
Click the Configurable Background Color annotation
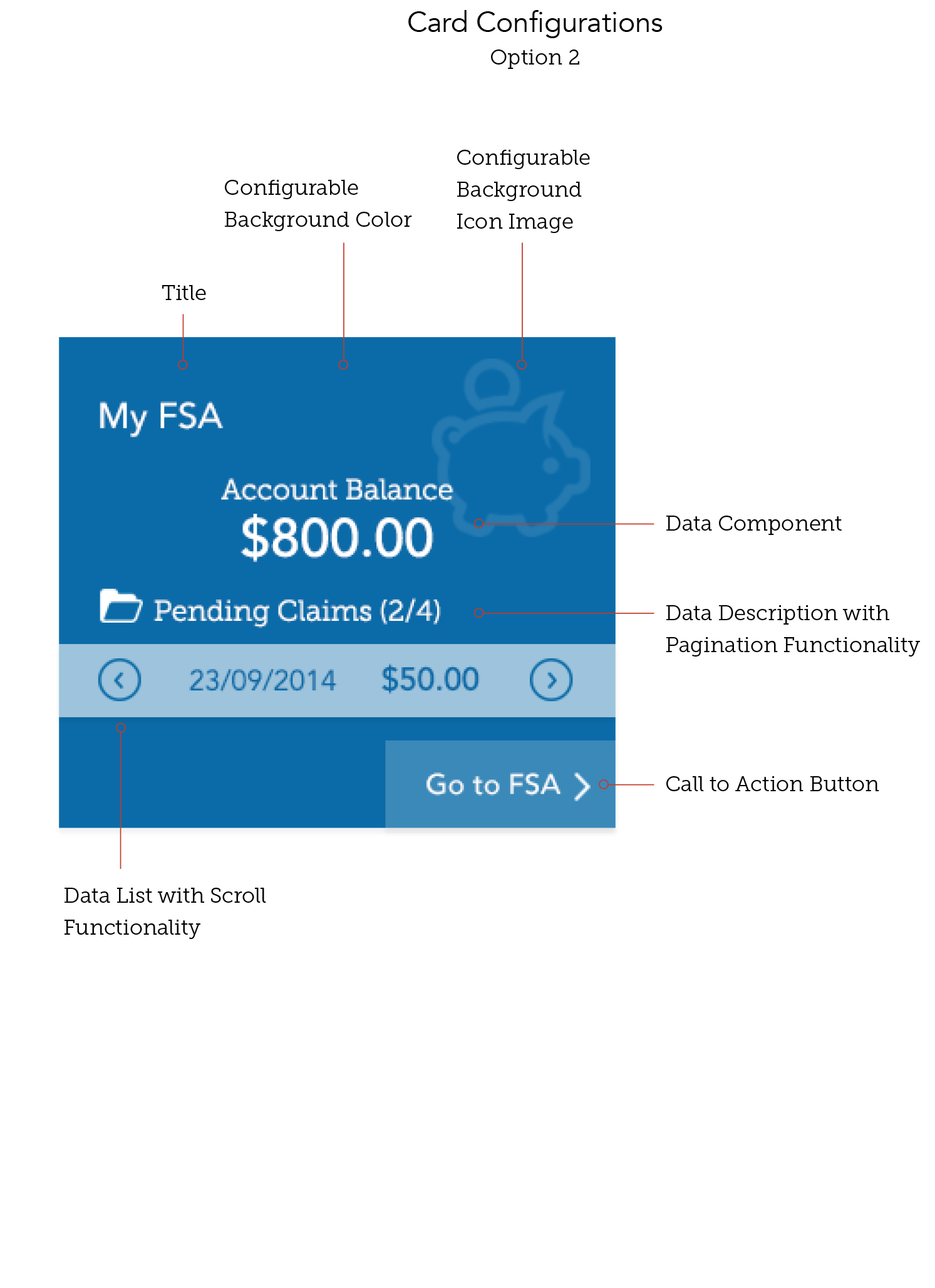(x=318, y=204)
